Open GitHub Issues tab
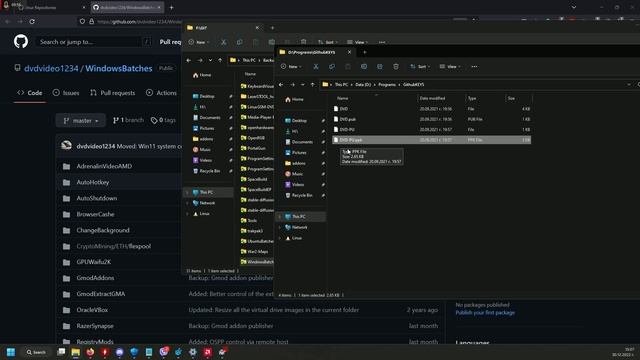This screenshot has width=640, height=360. point(66,93)
